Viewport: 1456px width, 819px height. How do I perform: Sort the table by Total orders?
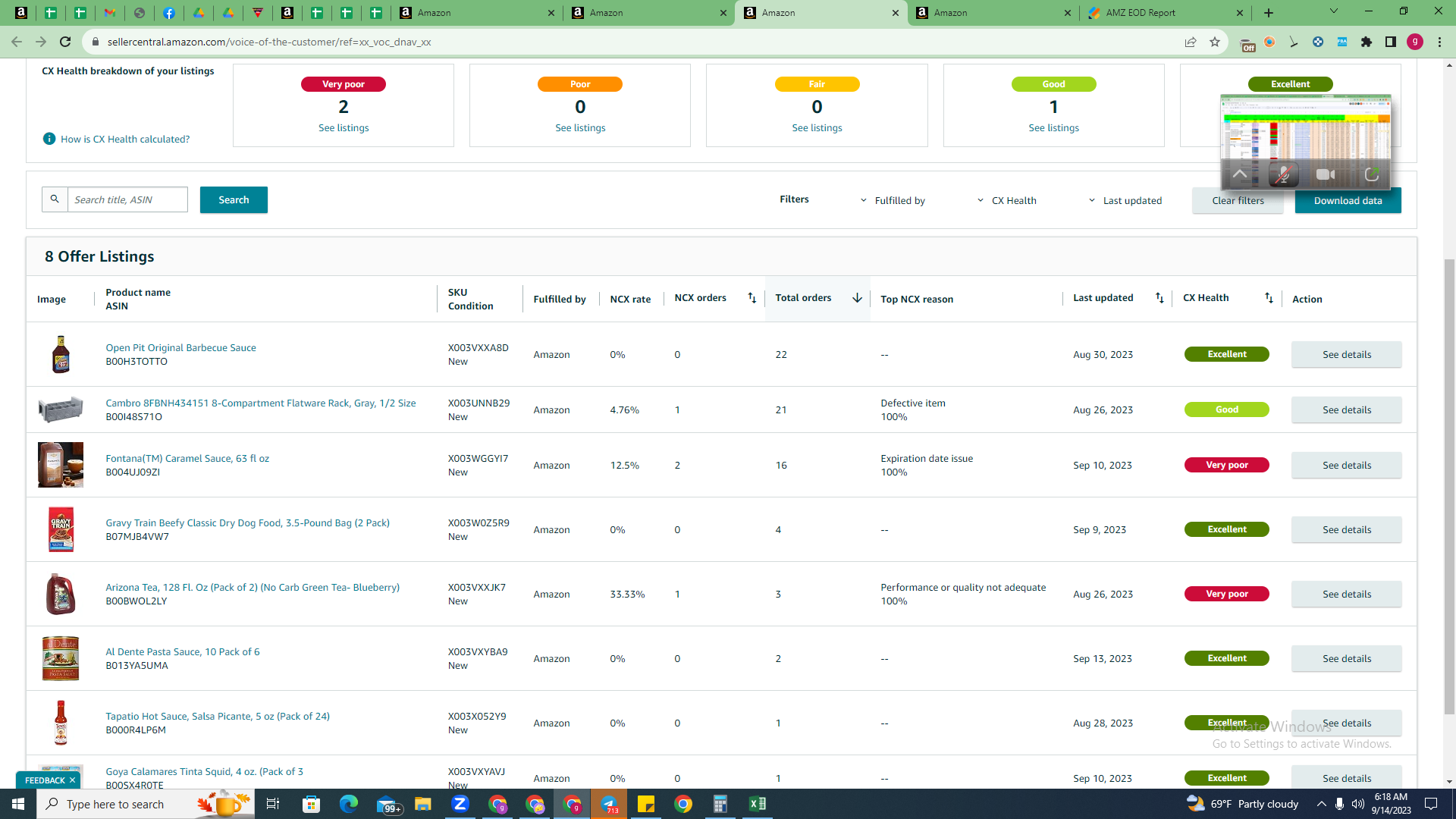coord(857,298)
